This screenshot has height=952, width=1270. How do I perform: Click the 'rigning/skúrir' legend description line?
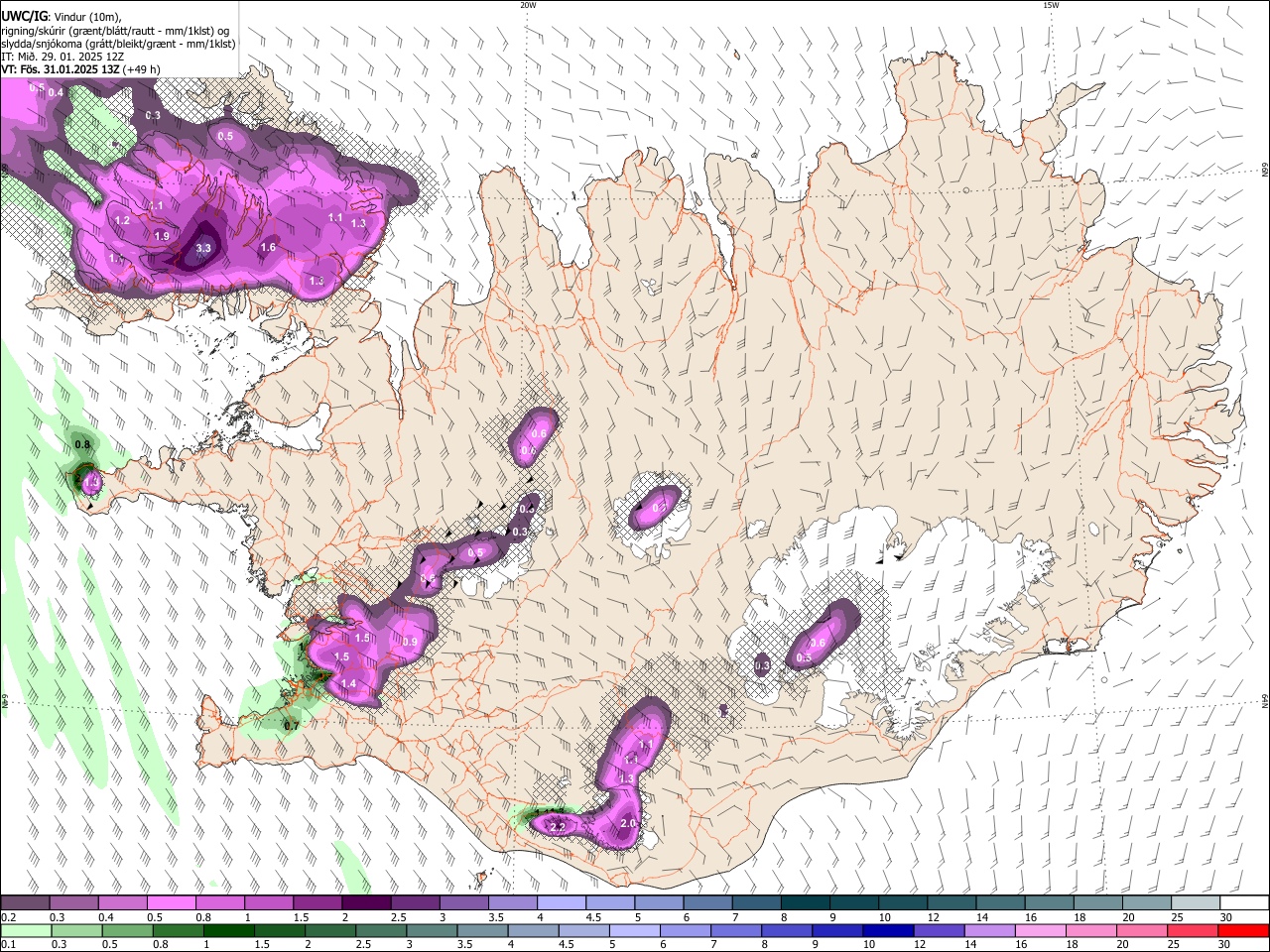[115, 30]
